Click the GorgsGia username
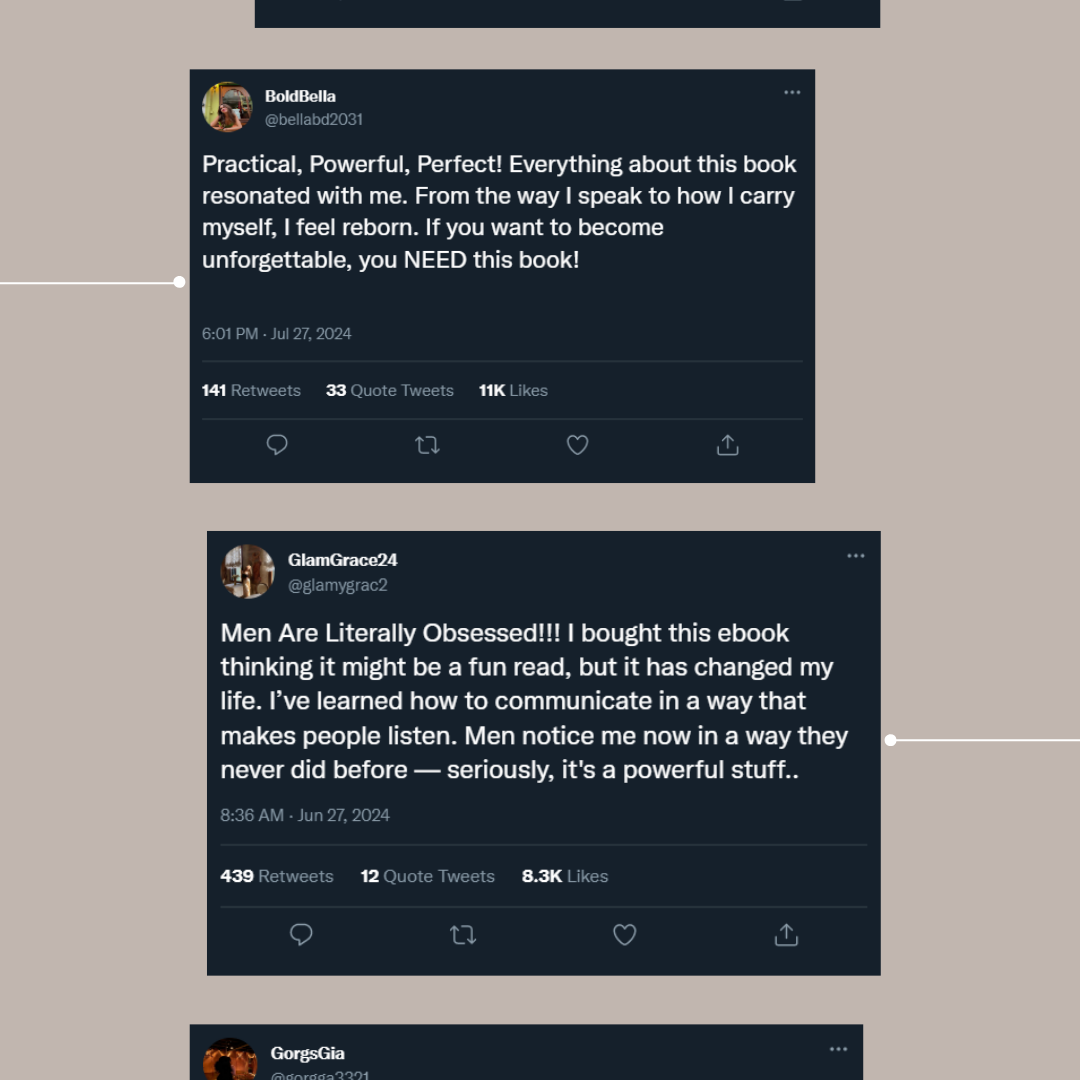This screenshot has height=1080, width=1080. [307, 1054]
